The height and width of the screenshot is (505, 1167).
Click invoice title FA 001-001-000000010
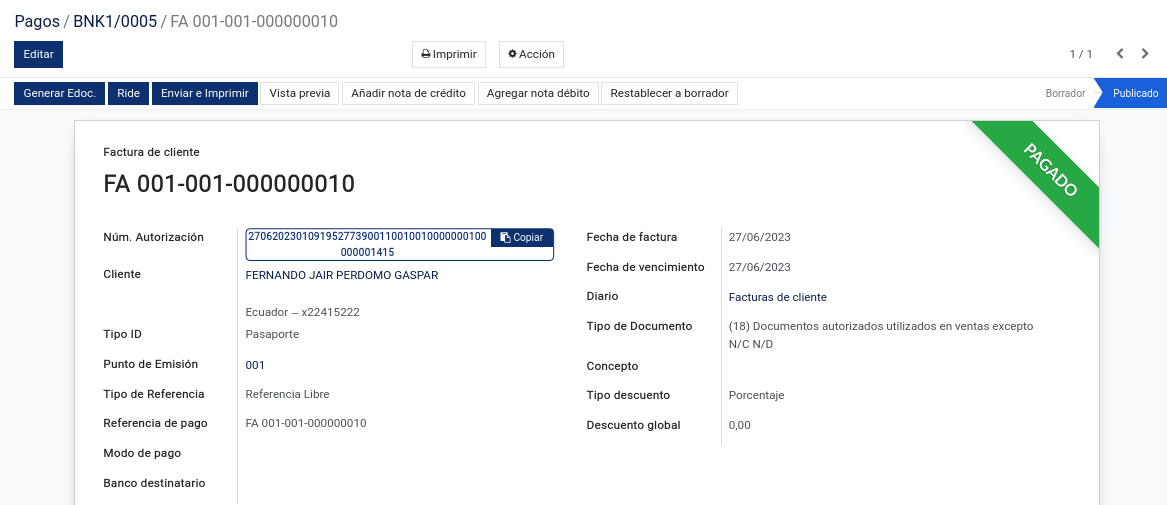pos(229,184)
